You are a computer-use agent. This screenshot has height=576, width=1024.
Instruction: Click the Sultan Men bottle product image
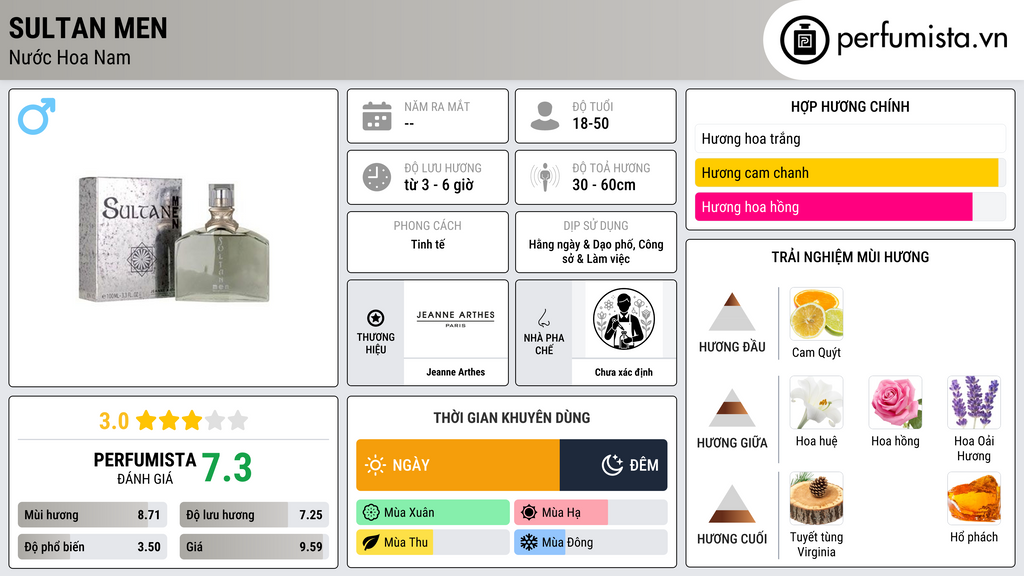174,240
